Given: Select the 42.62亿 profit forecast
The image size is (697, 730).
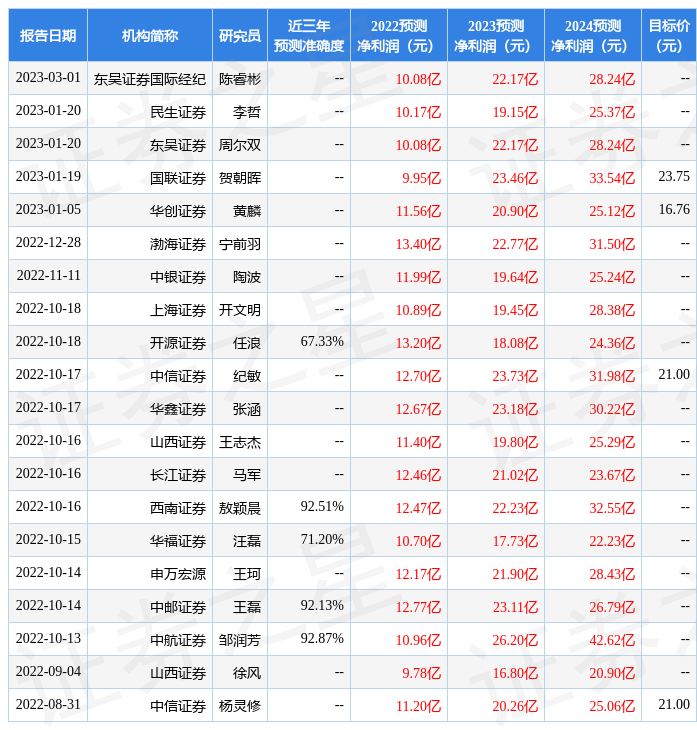Looking at the screenshot, I should point(612,641).
